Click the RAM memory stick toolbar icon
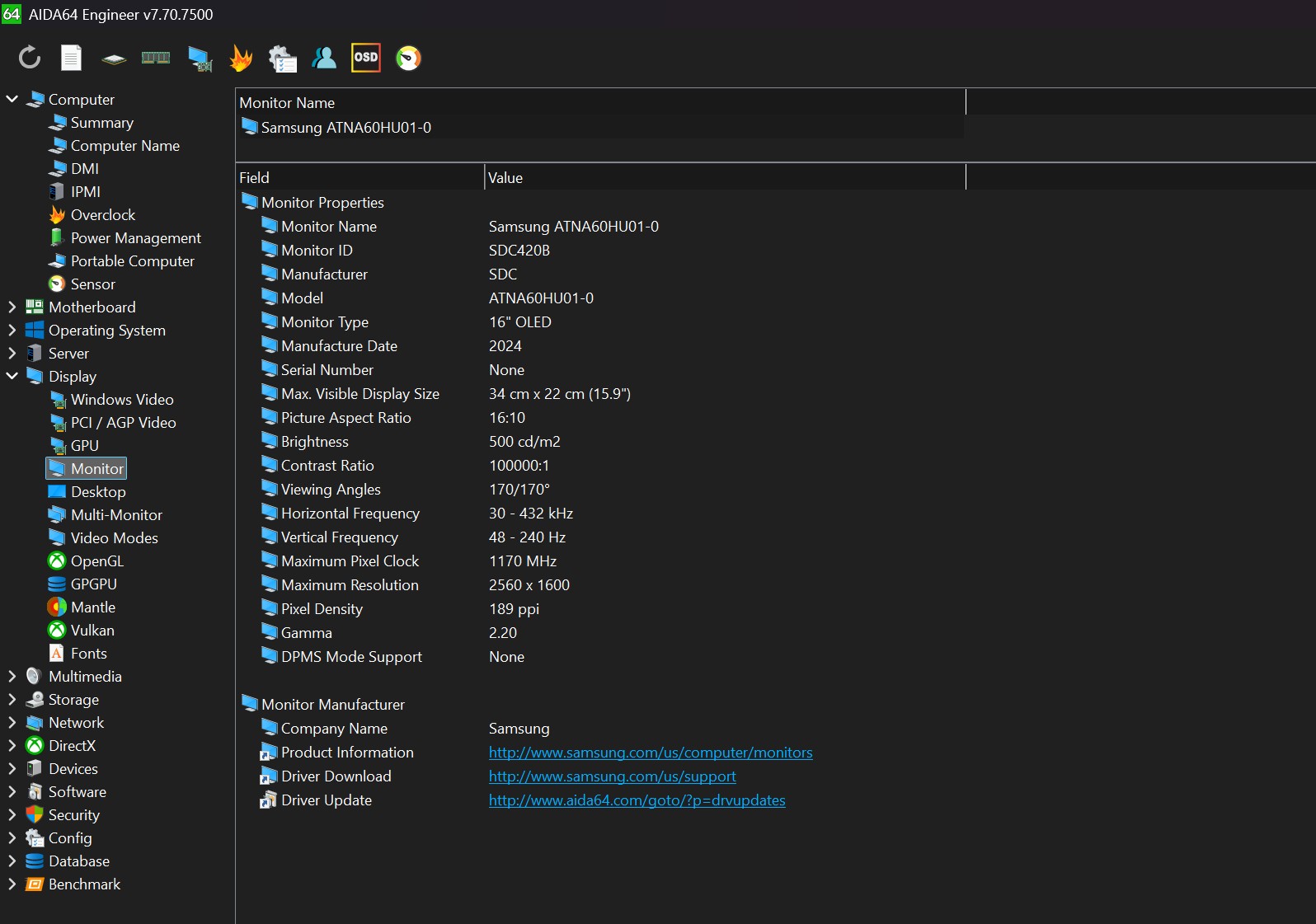 point(156,58)
